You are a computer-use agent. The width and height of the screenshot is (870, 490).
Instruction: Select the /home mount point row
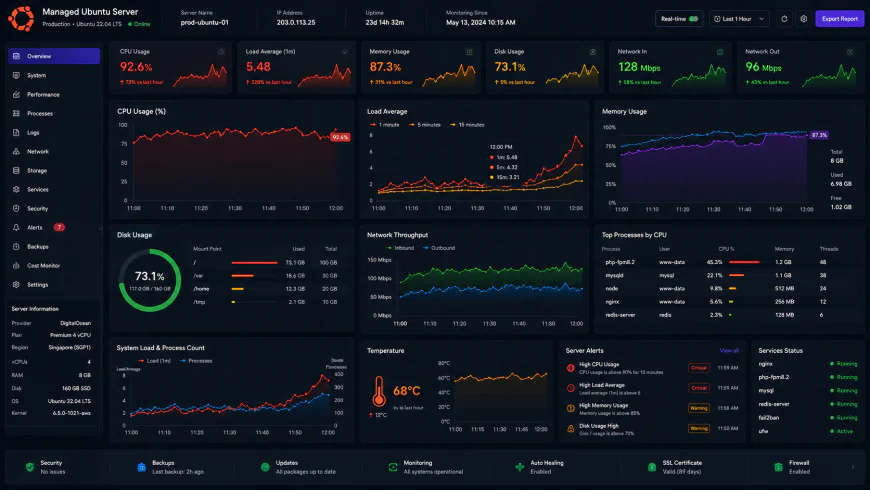click(265, 289)
